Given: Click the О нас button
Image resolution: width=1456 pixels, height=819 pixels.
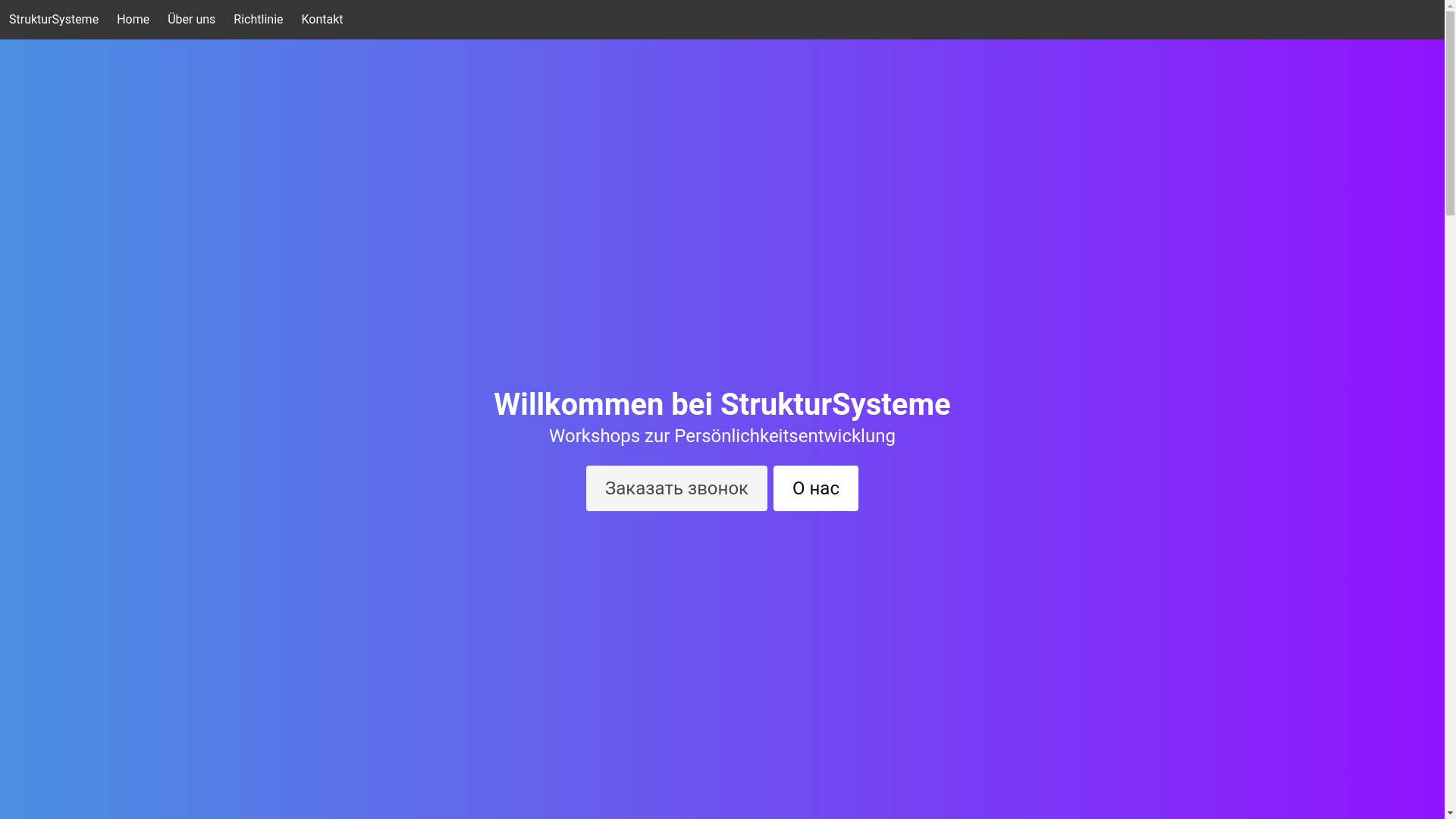Looking at the screenshot, I should [816, 488].
